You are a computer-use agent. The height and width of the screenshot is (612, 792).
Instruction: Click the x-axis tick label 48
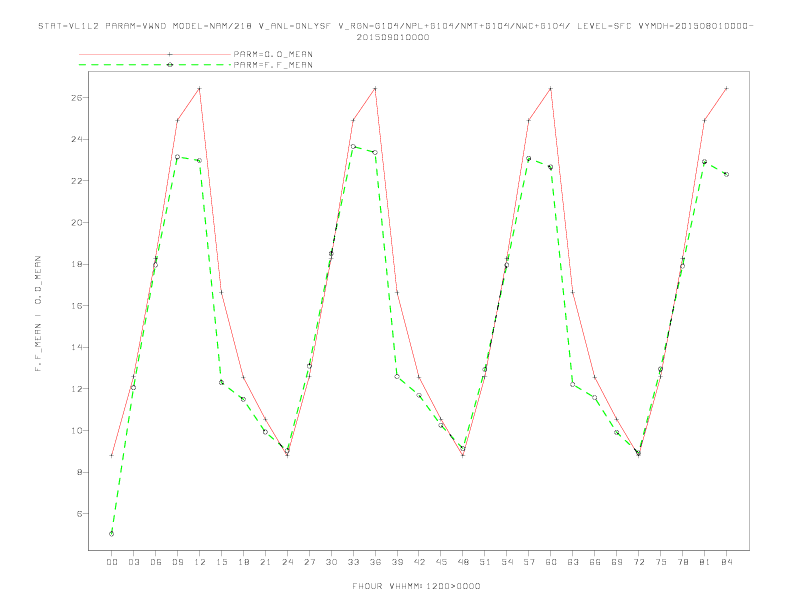pyautogui.click(x=463, y=562)
